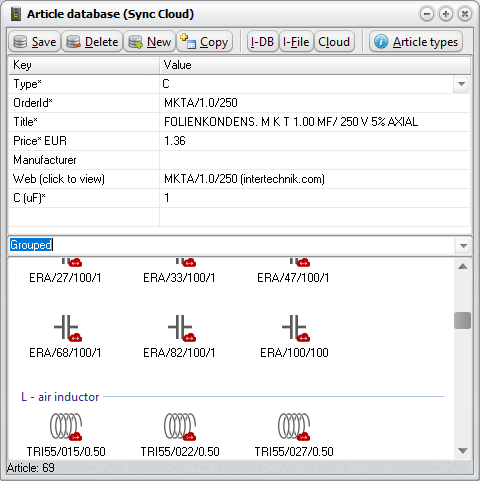Expand the Type value dropdown

tap(461, 84)
